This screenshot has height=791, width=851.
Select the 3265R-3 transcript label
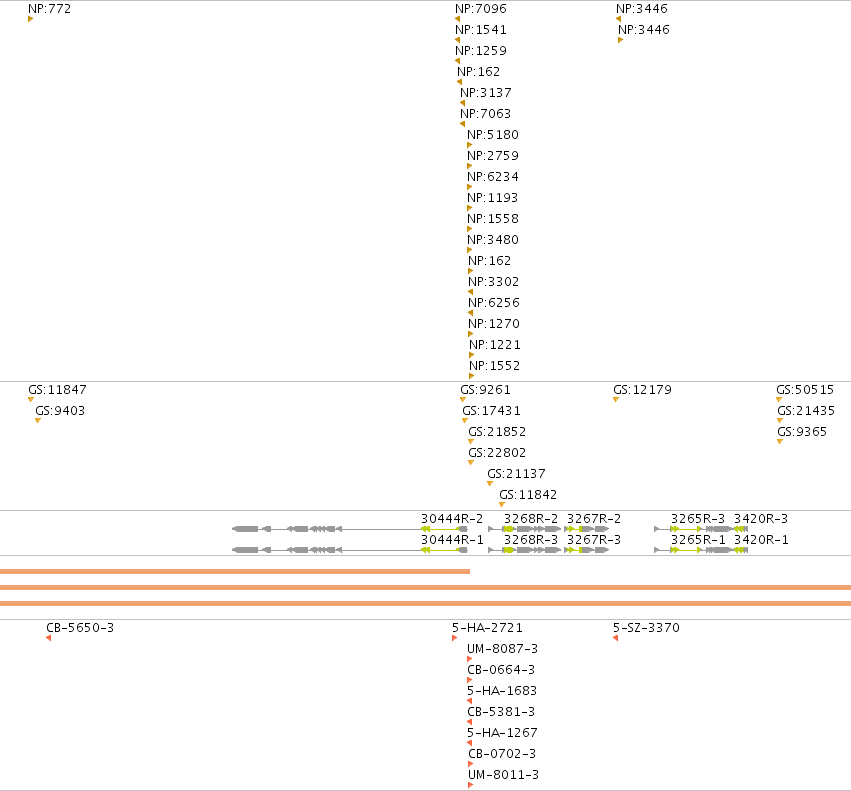click(698, 519)
